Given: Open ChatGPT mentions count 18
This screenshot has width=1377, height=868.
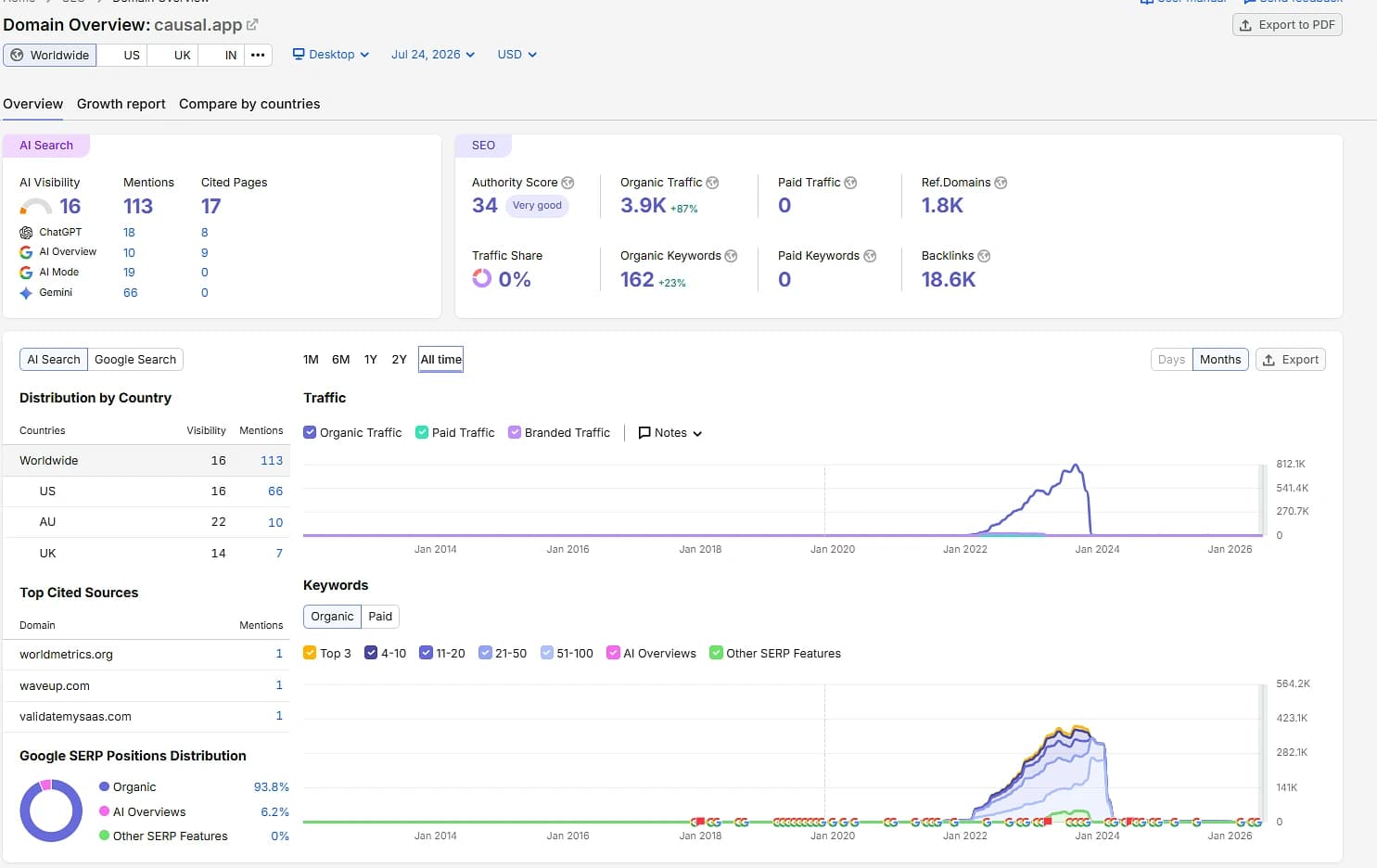Looking at the screenshot, I should (129, 233).
